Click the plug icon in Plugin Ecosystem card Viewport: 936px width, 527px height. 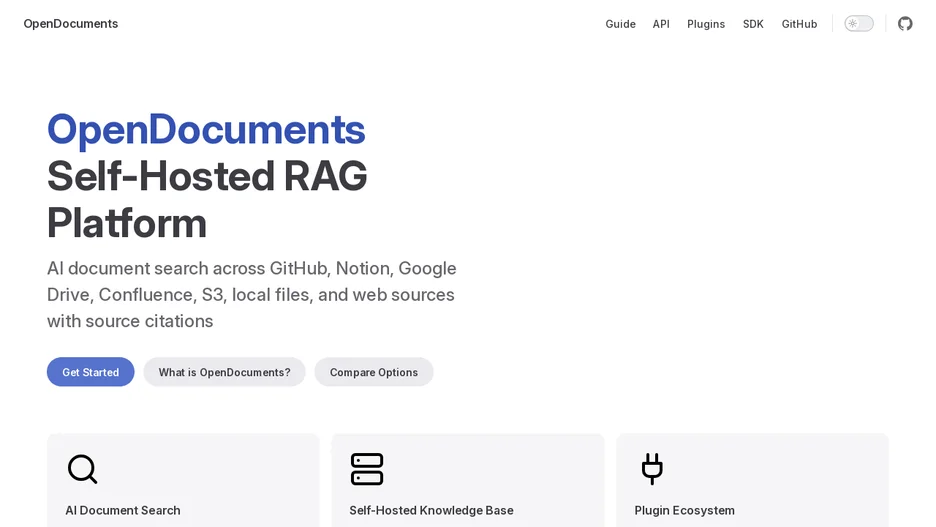652,469
